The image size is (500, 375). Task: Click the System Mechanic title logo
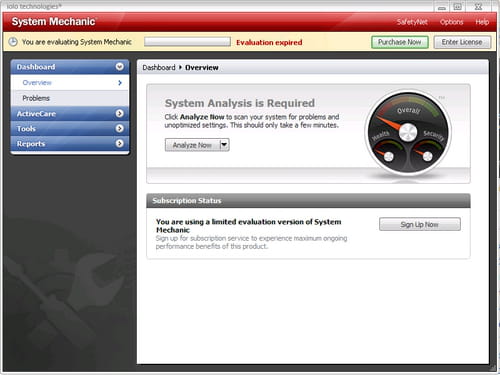(x=53, y=22)
